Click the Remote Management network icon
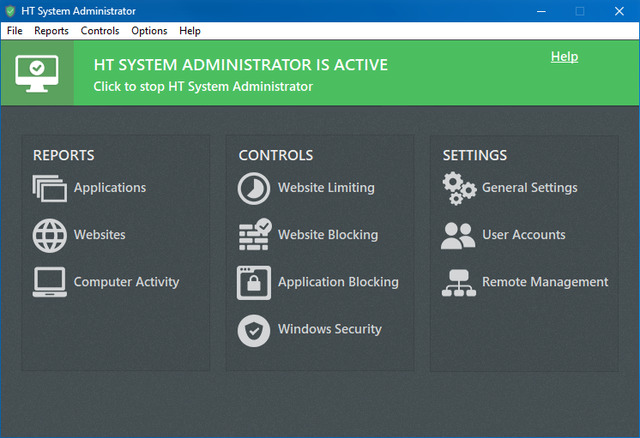640x438 pixels. pyautogui.click(x=459, y=282)
